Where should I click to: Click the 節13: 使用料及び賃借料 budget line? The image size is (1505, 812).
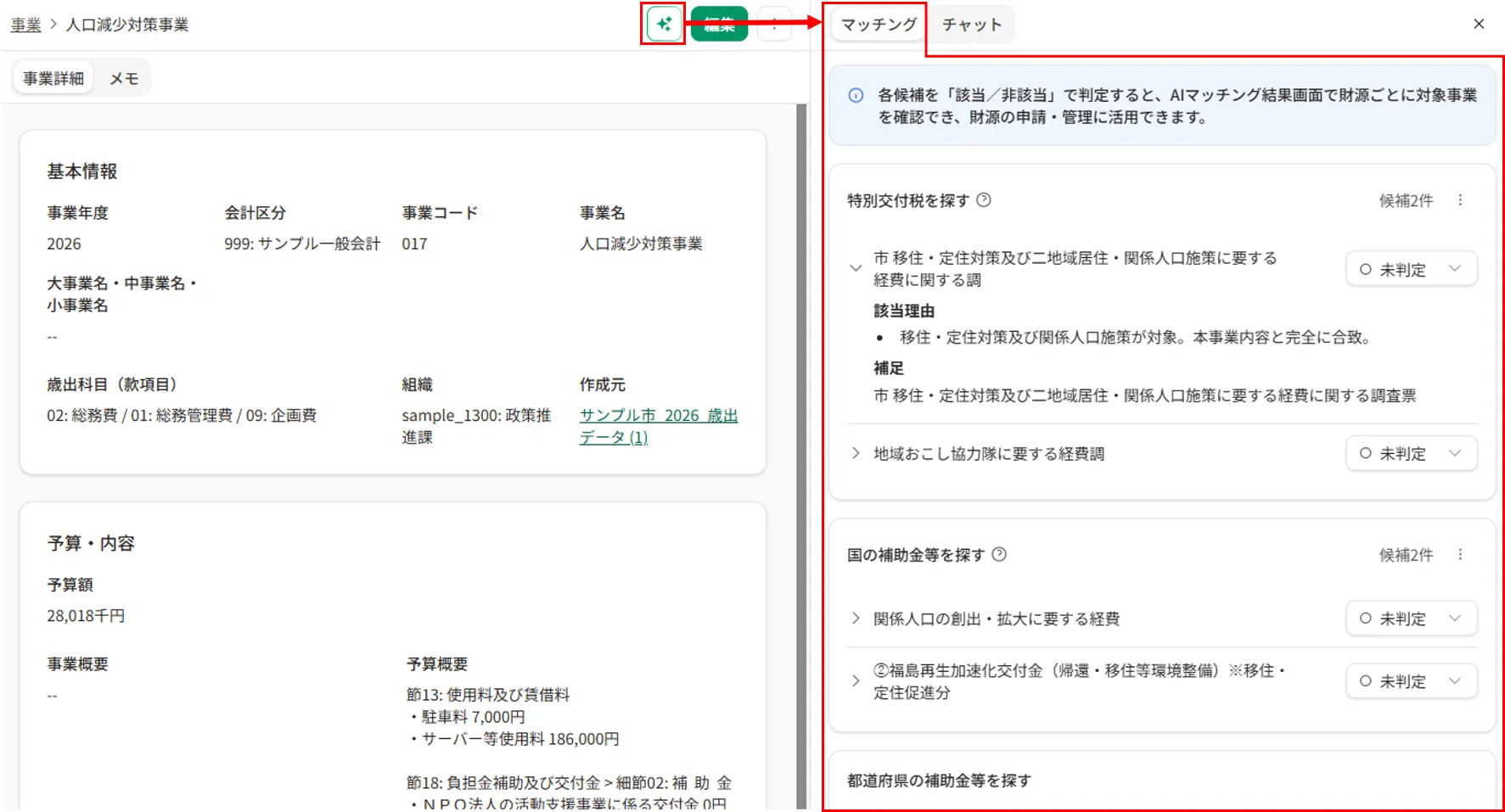point(488,695)
